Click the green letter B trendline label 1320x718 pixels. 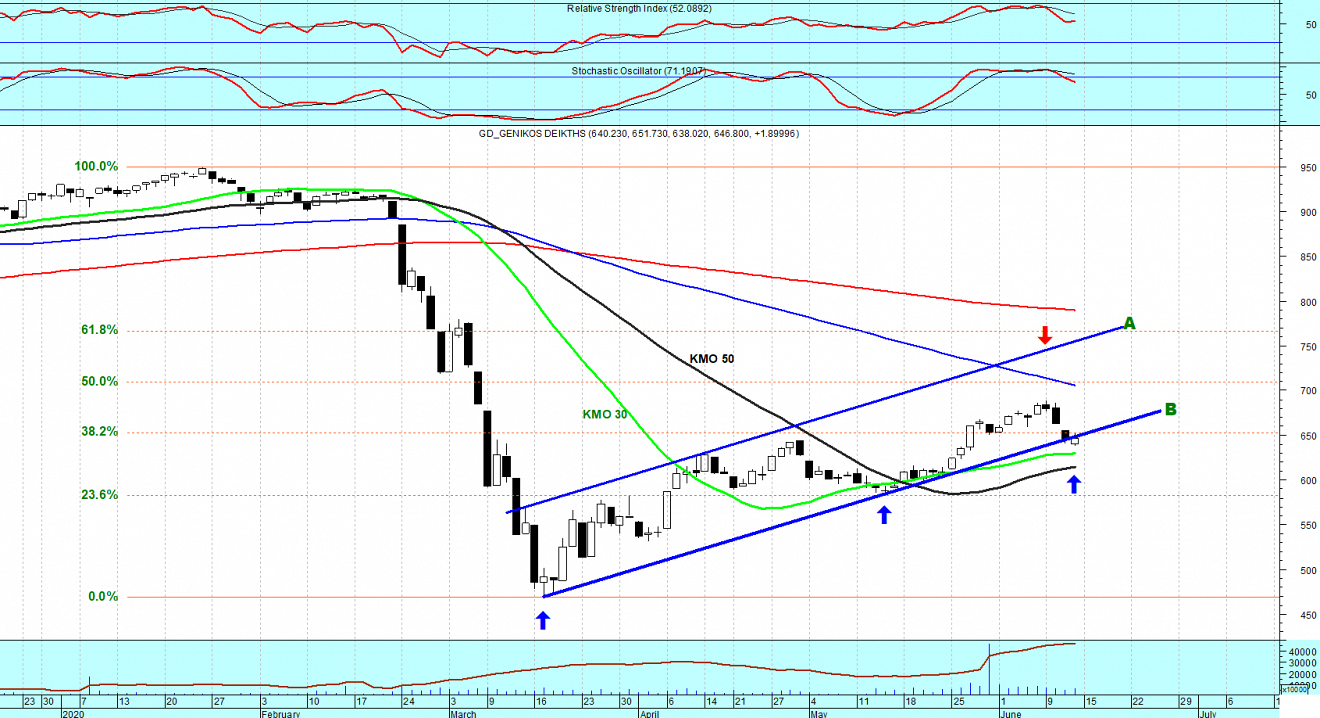point(1170,409)
